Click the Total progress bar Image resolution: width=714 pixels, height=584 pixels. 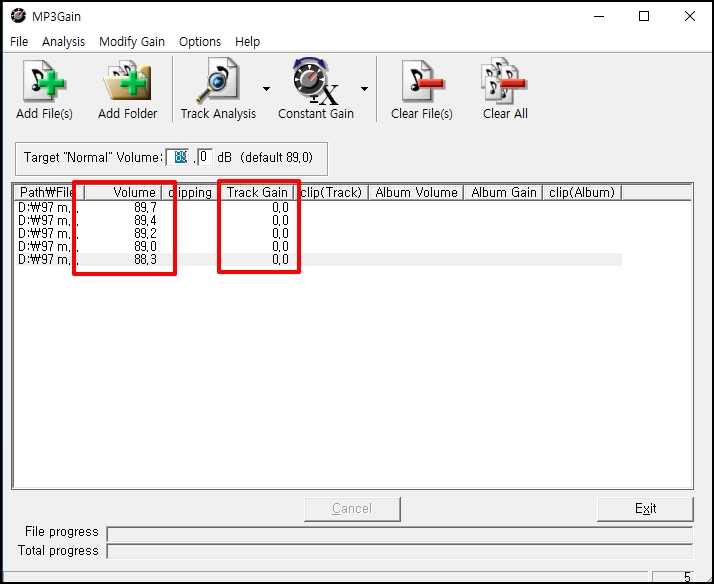(x=399, y=551)
